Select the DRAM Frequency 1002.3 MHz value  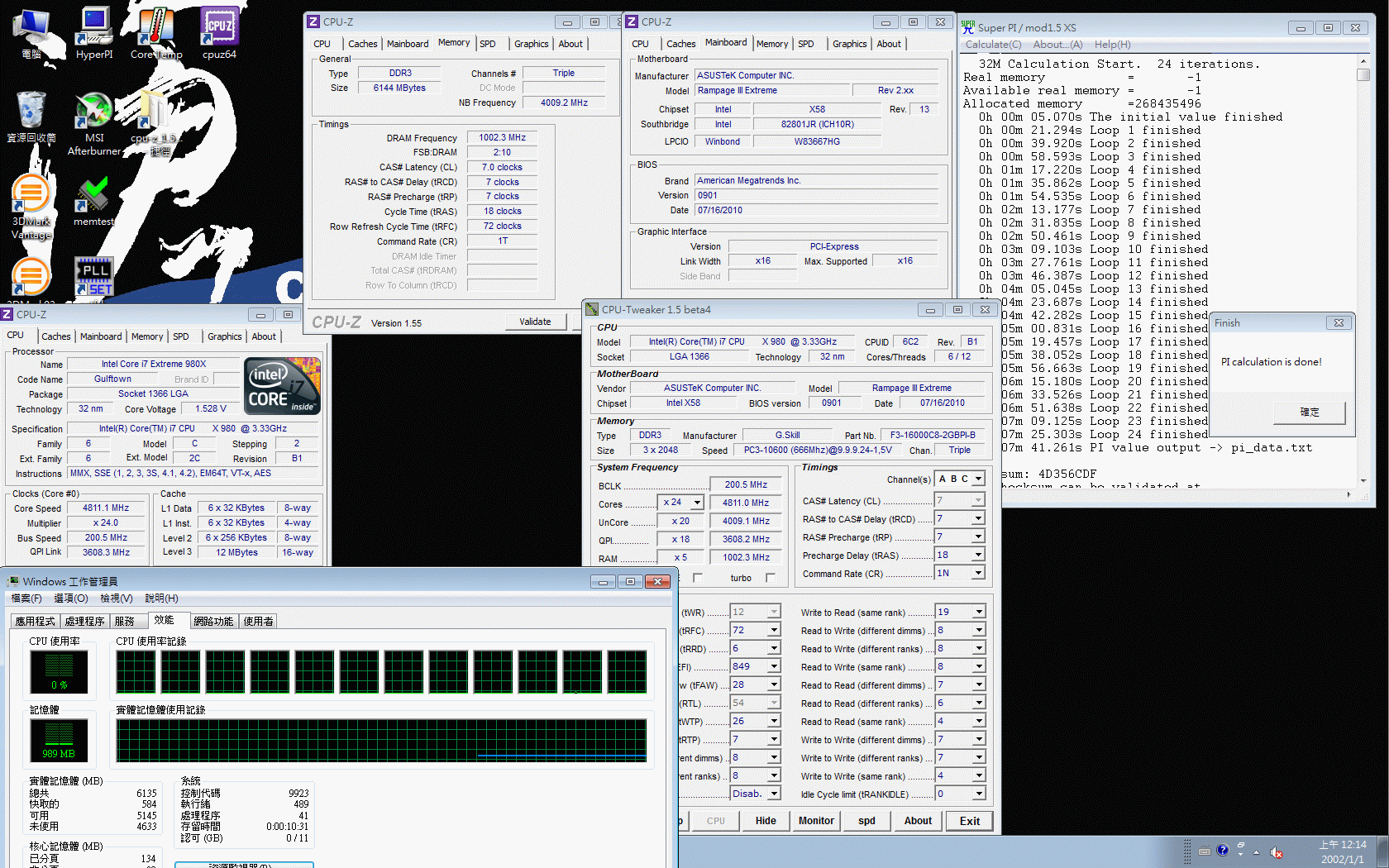click(x=503, y=137)
